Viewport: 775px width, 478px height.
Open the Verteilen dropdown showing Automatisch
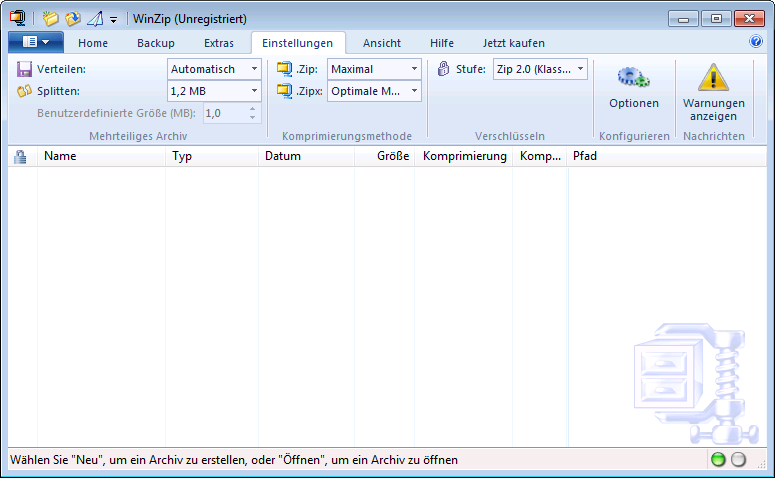214,69
